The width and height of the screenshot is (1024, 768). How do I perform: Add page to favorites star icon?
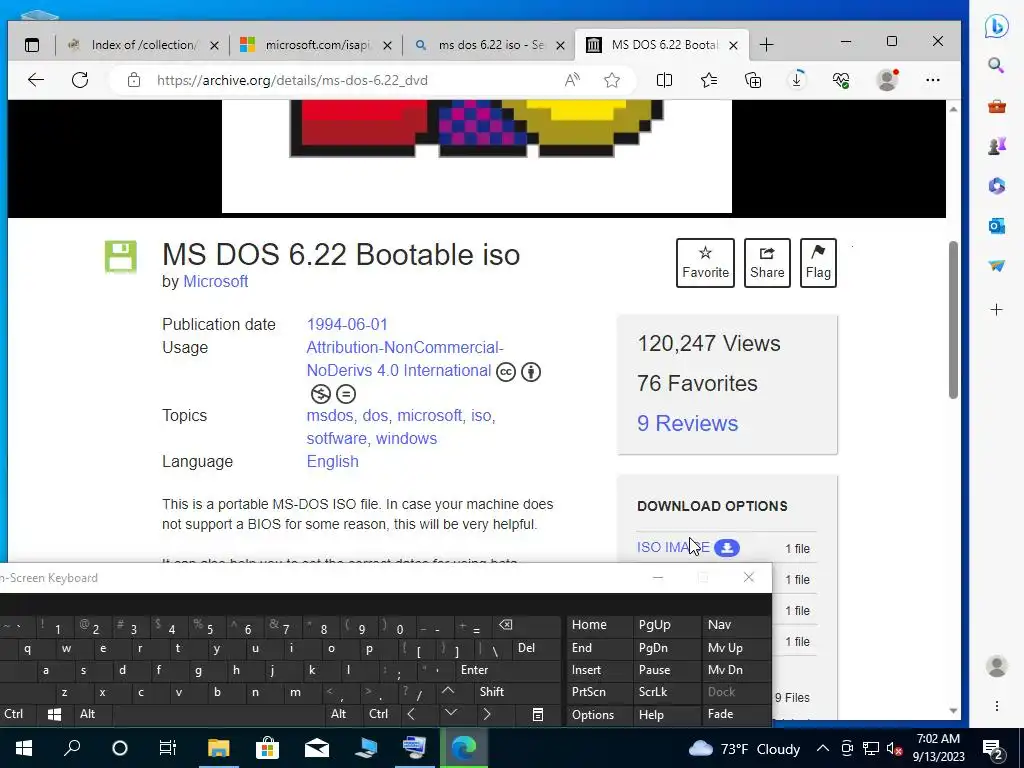[x=612, y=80]
